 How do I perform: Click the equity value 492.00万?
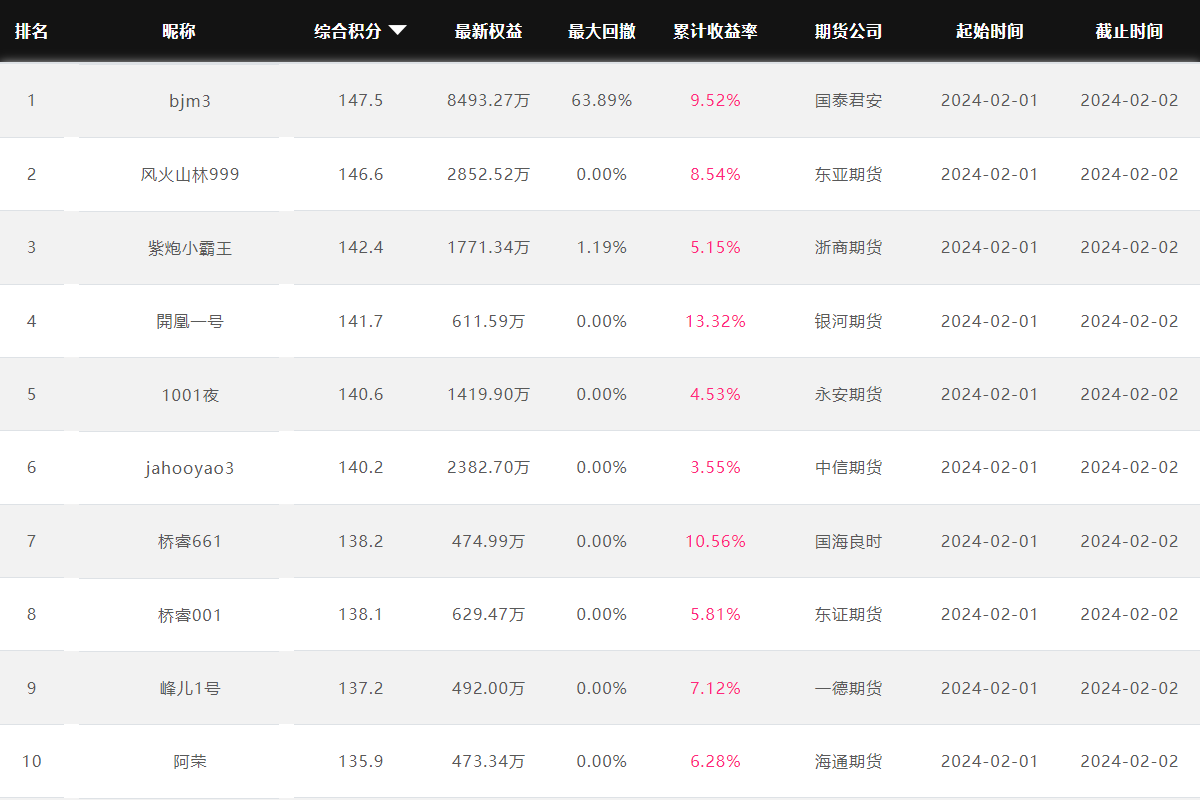489,688
